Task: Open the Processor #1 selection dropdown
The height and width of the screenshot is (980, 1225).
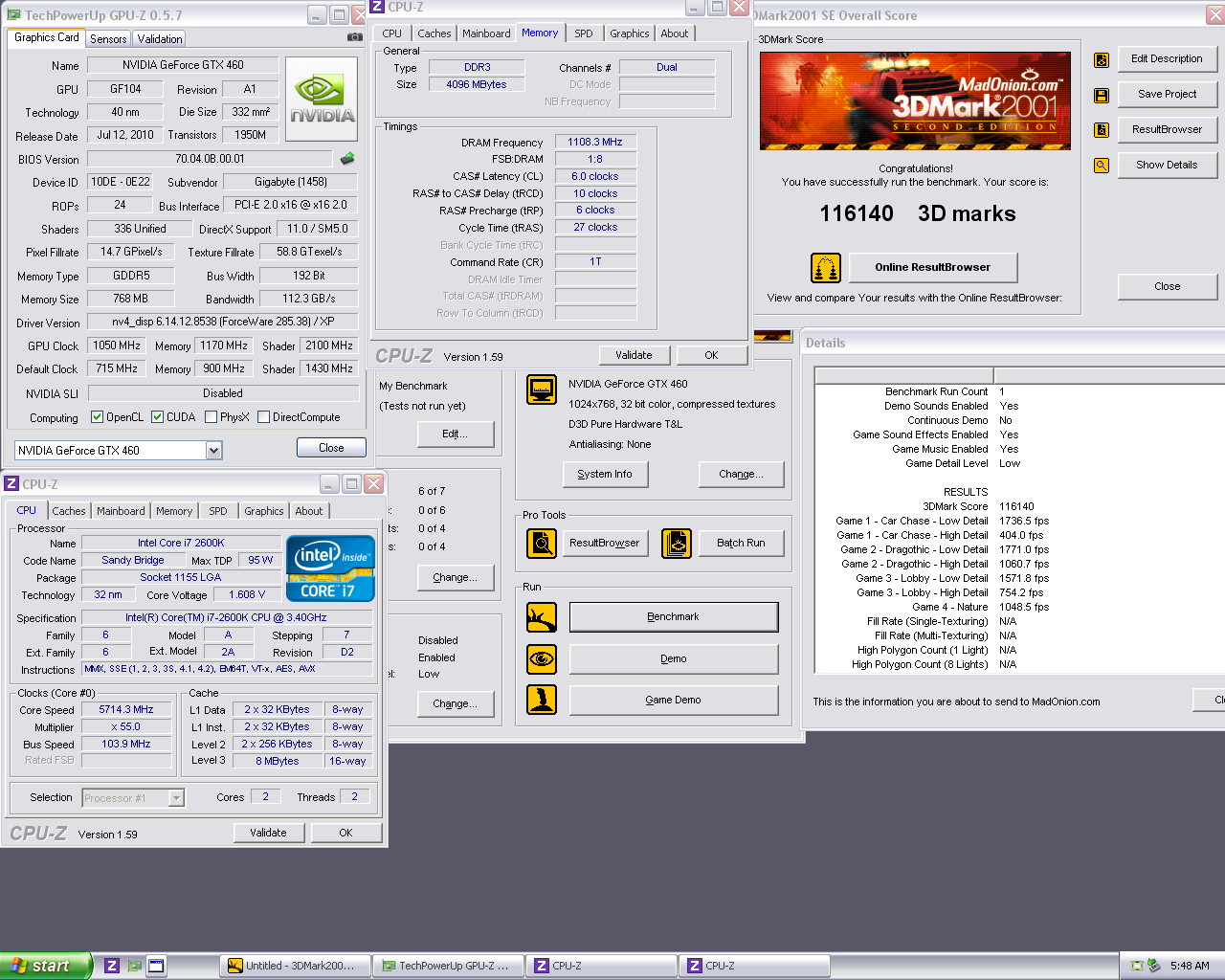Action: click(x=176, y=798)
